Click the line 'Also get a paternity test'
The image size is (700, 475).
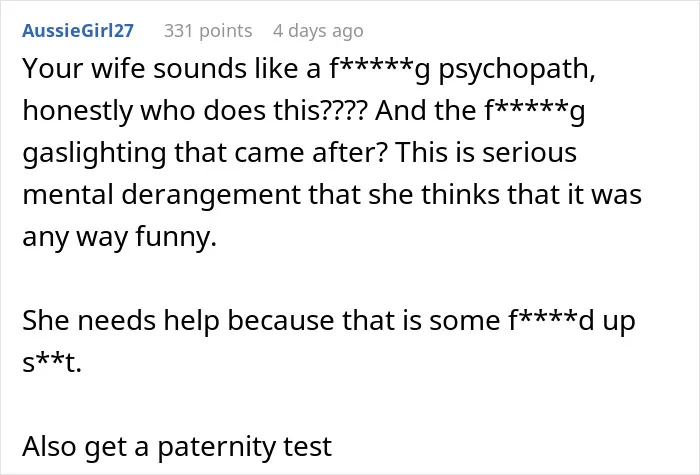(x=177, y=447)
